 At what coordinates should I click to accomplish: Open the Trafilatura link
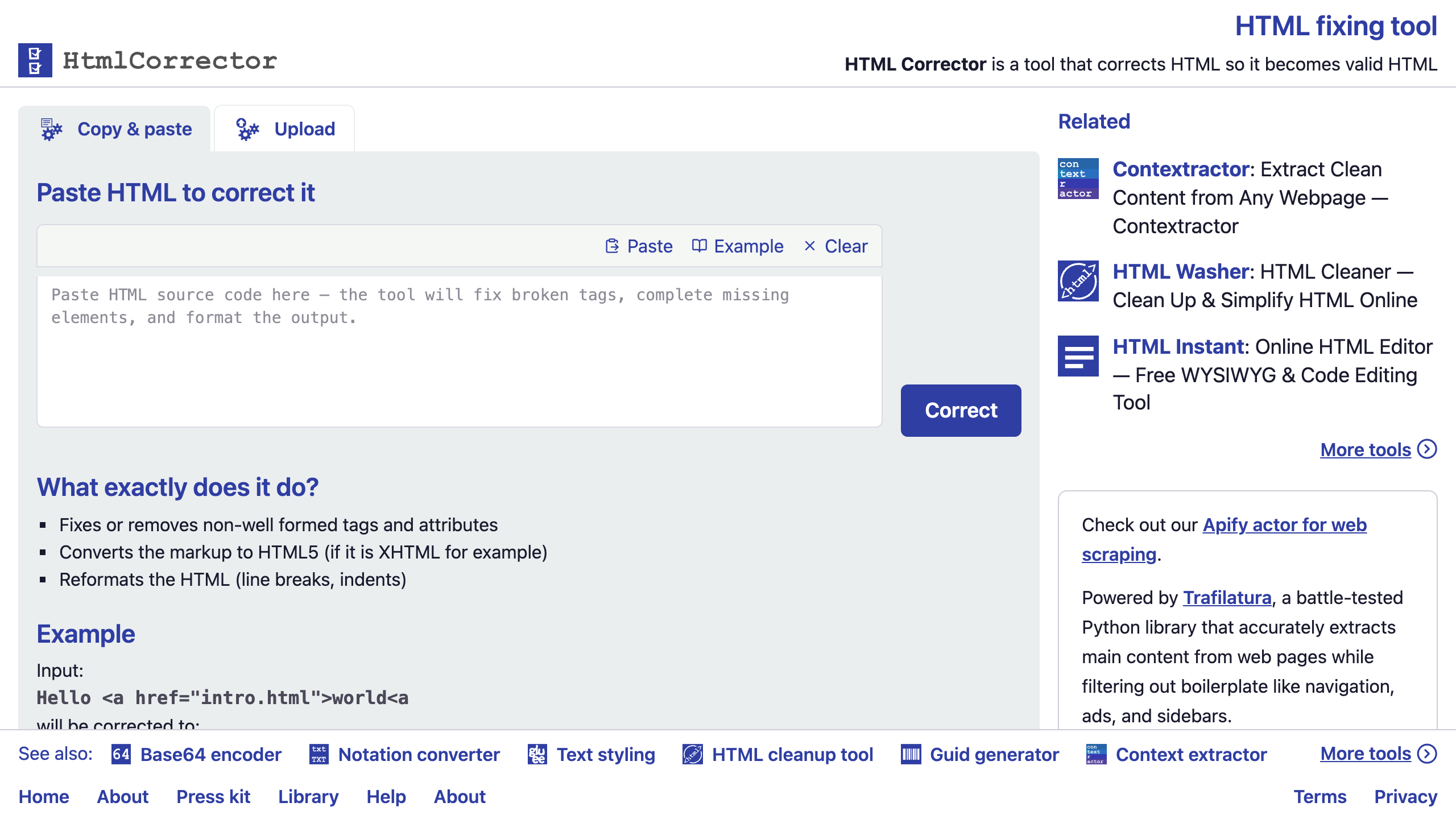pyautogui.click(x=1227, y=598)
